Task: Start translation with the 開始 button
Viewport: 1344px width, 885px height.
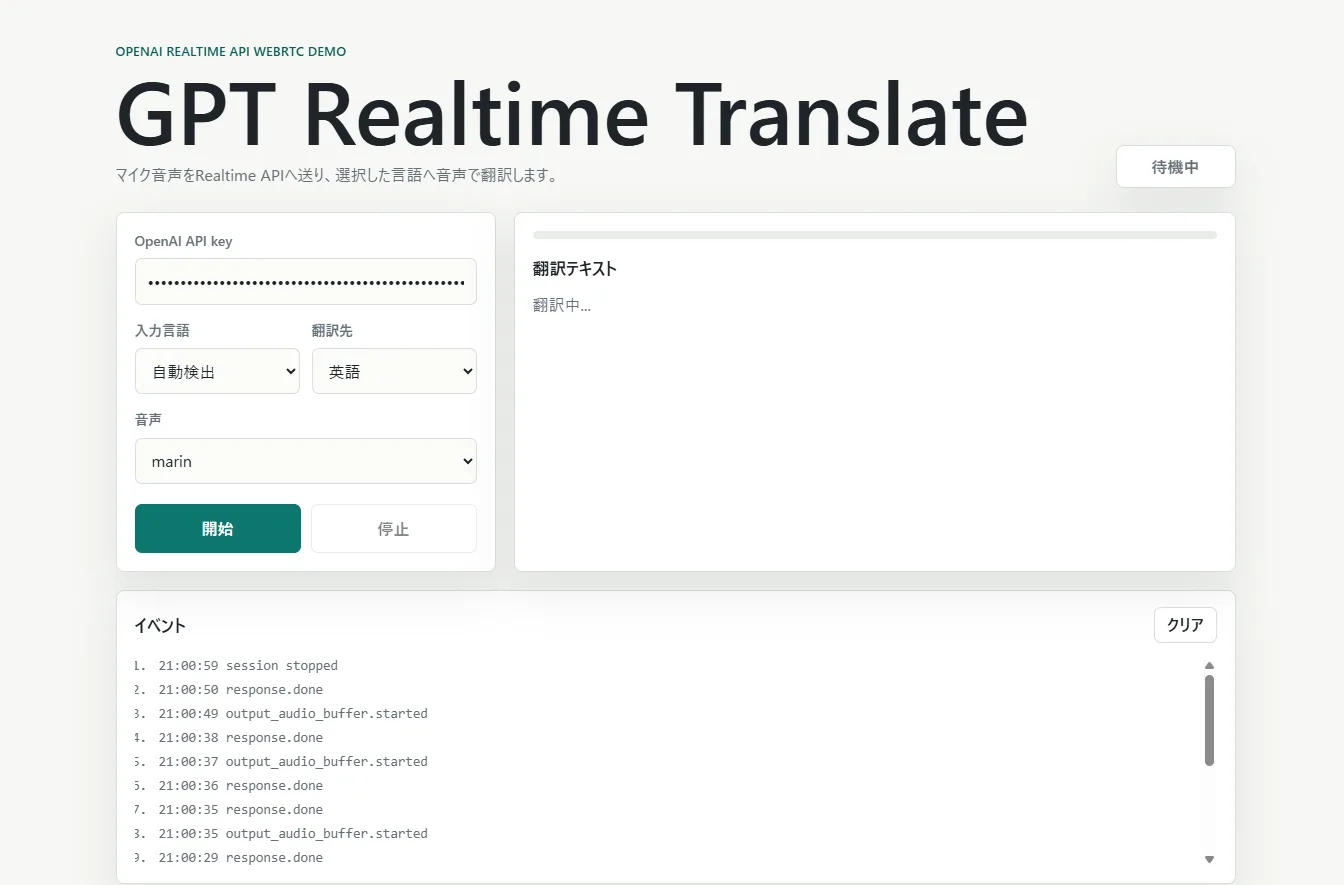Action: 218,529
